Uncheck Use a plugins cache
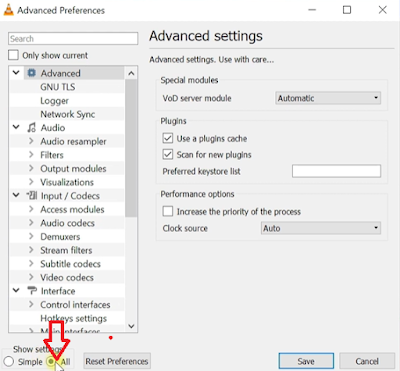 click(168, 138)
